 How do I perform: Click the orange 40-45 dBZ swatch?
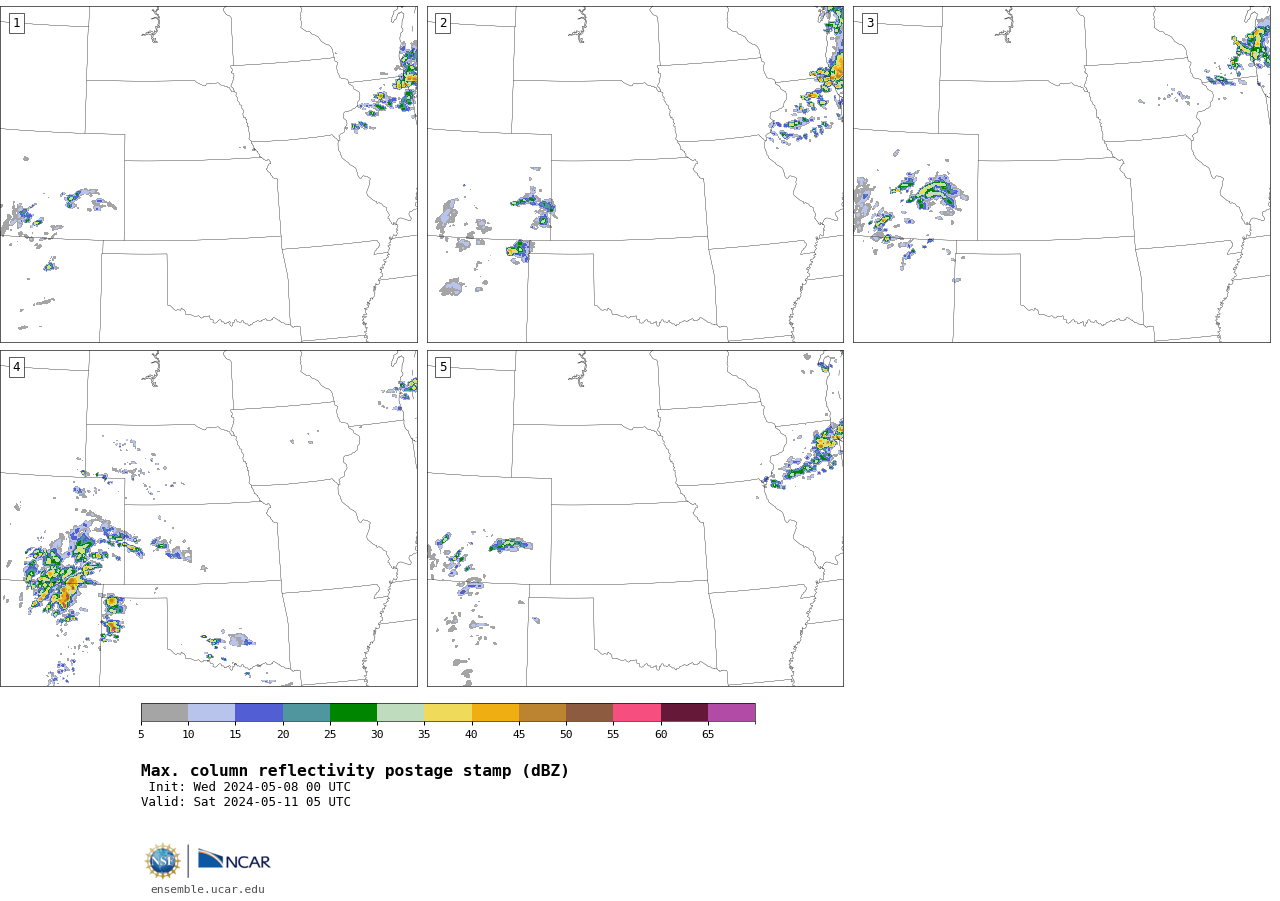coord(495,712)
